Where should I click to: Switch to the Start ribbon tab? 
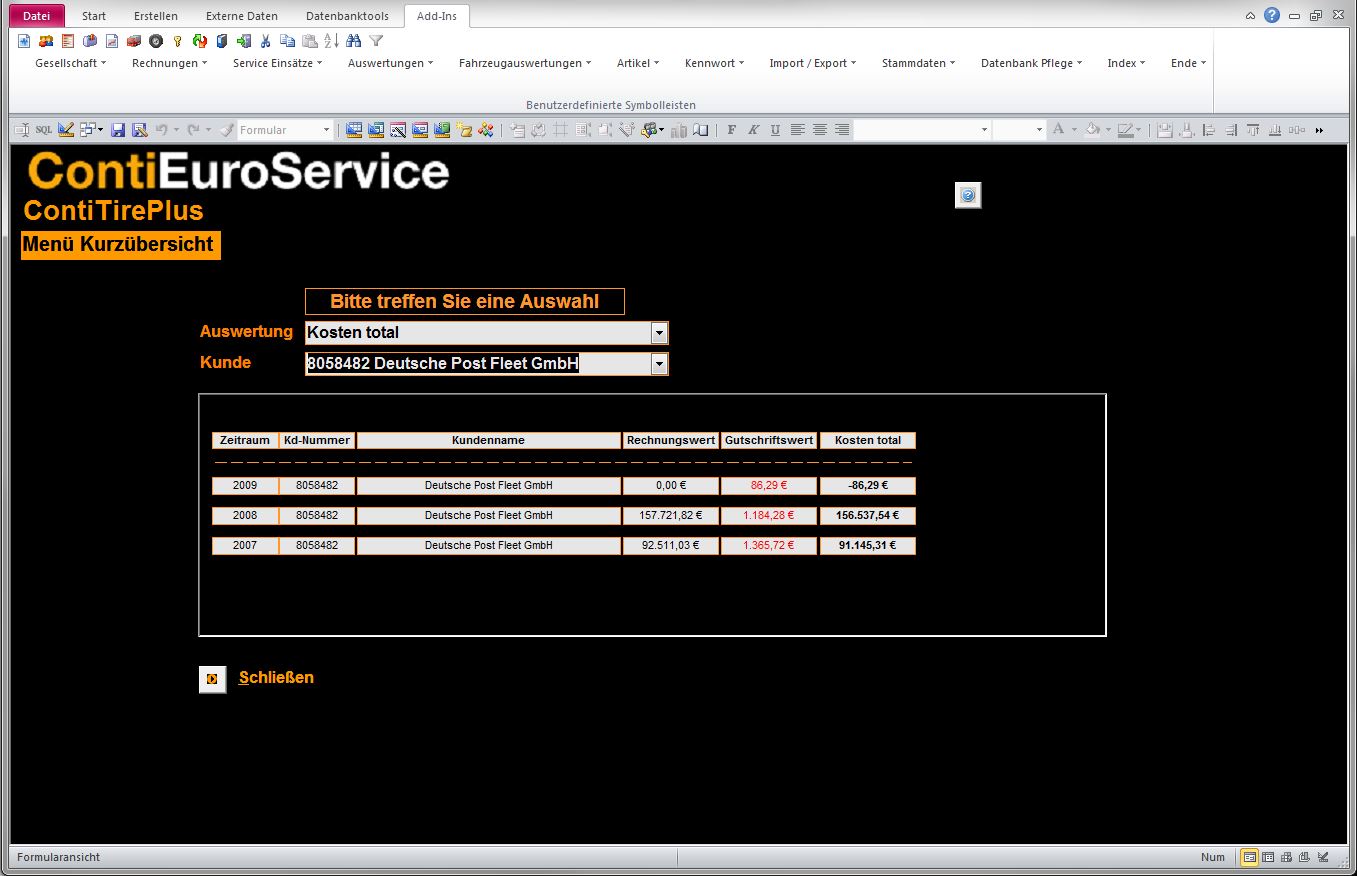[94, 16]
